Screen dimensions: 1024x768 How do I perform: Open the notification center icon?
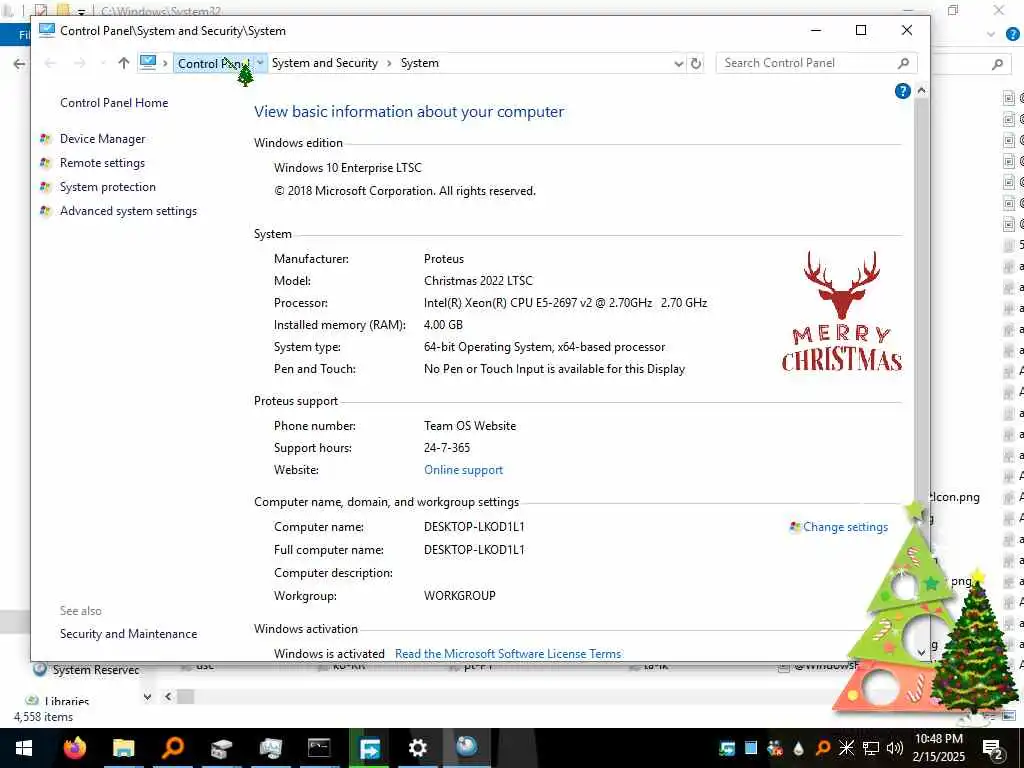tap(993, 748)
